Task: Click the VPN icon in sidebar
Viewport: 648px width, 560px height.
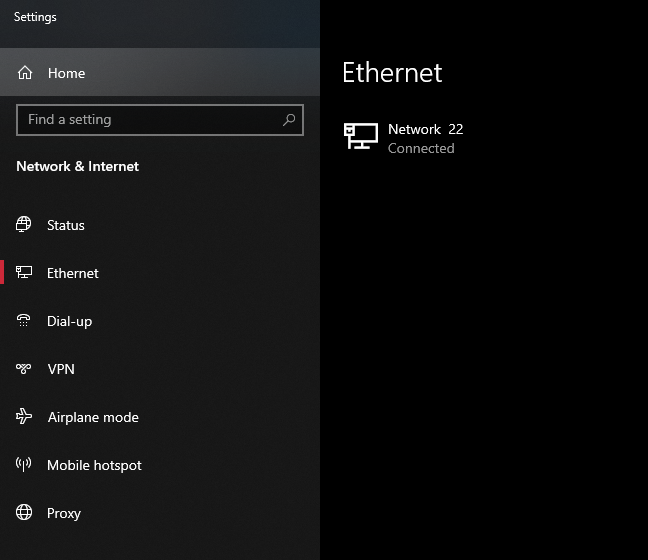Action: coord(24,369)
